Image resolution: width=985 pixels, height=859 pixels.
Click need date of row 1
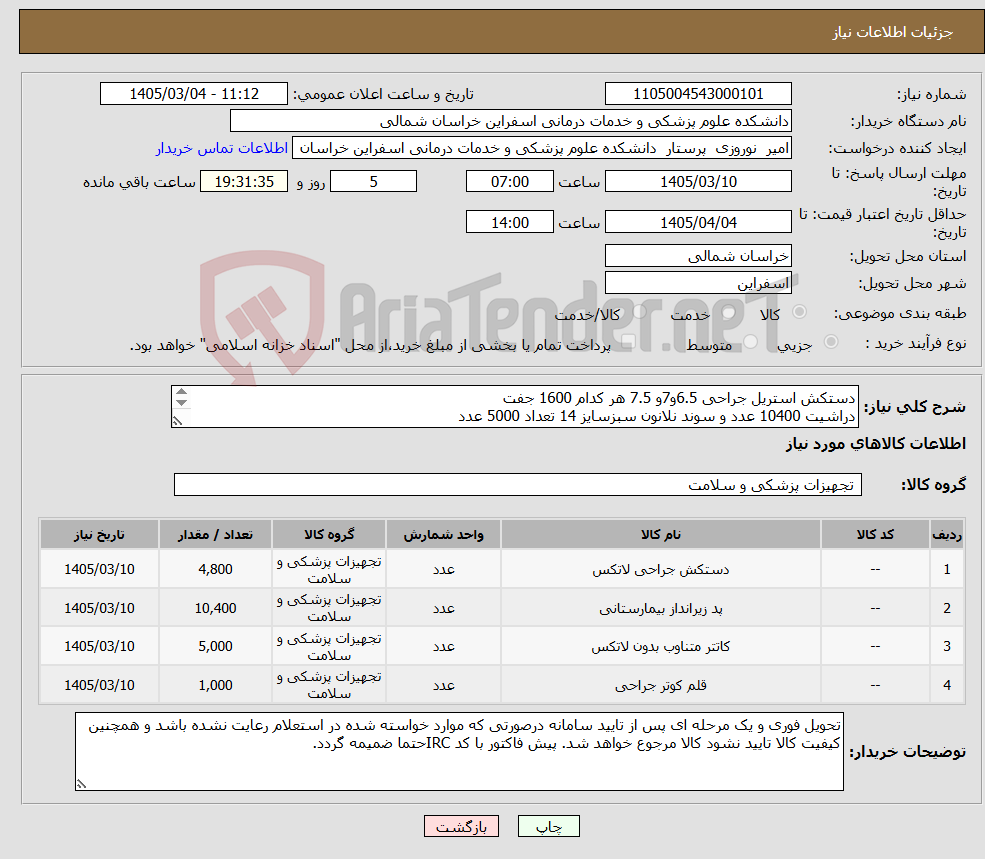coord(99,569)
